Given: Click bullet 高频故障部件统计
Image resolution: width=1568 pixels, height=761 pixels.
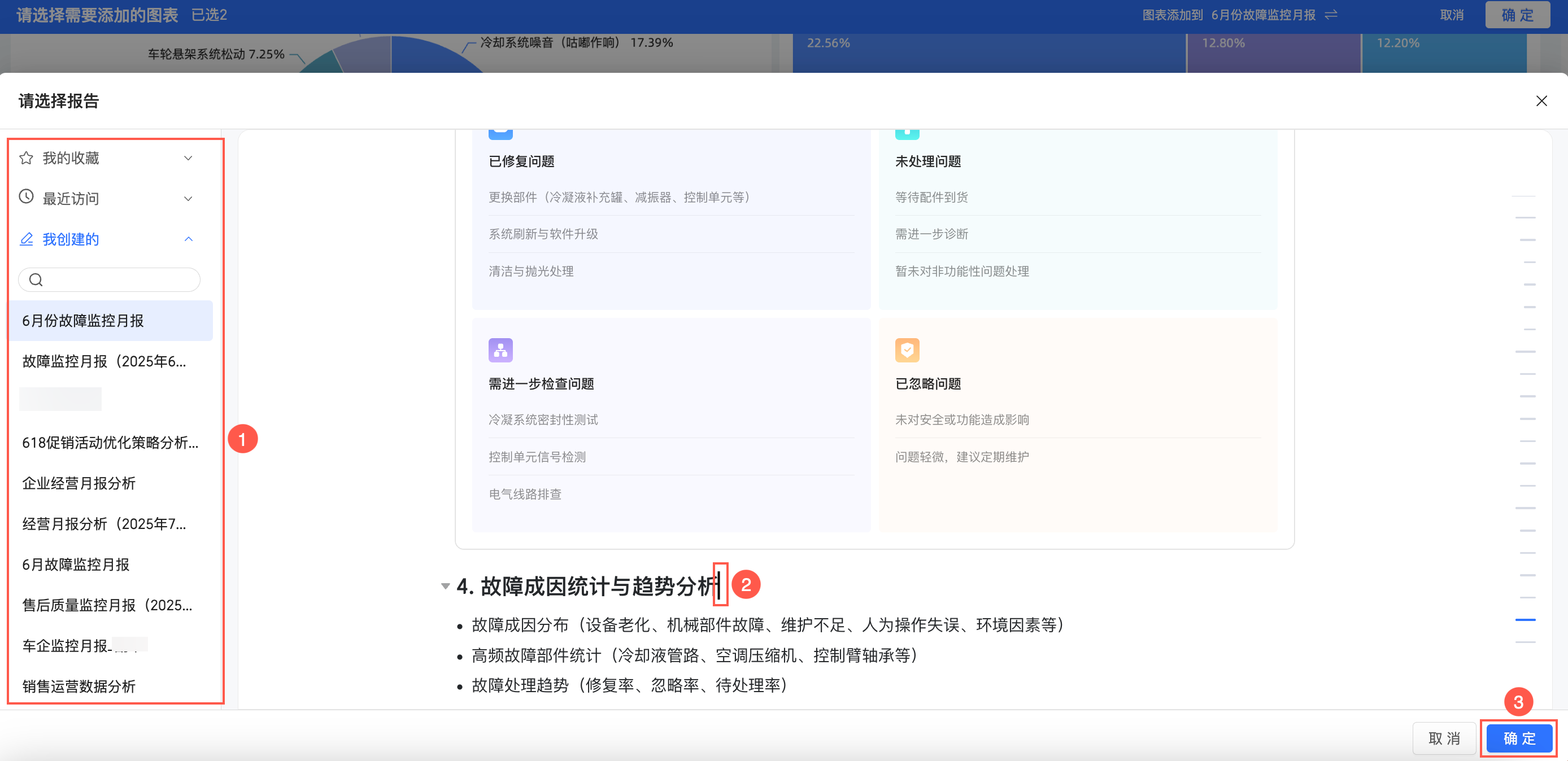Looking at the screenshot, I should tap(695, 655).
